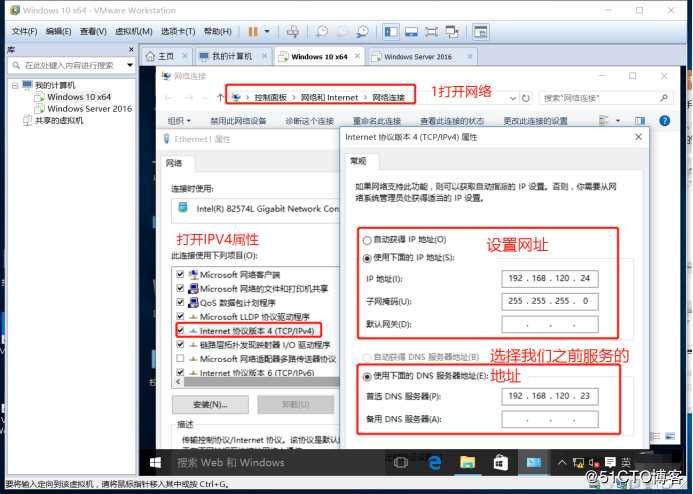Open the 帮助(H) menu
693x494 pixels.
point(217,31)
